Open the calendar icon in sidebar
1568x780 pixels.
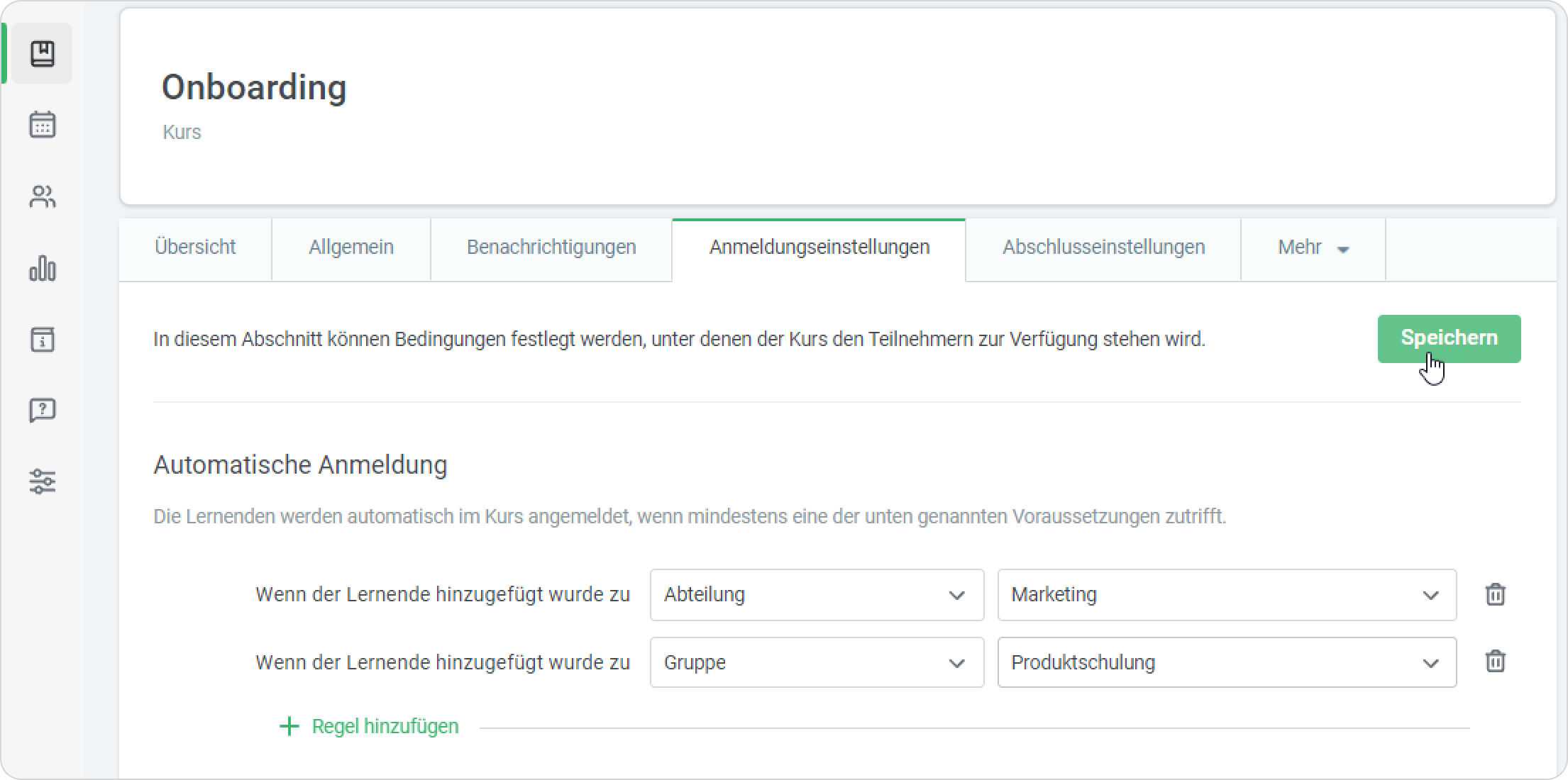click(43, 125)
